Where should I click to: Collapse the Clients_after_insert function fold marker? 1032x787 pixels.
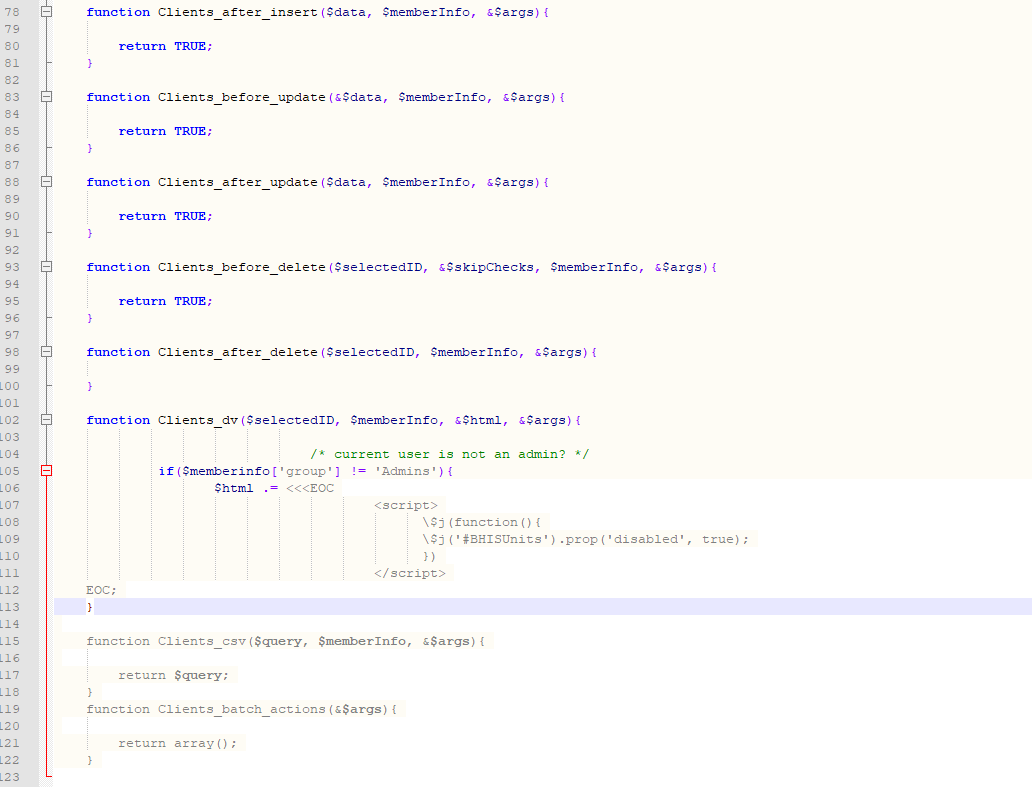46,12
